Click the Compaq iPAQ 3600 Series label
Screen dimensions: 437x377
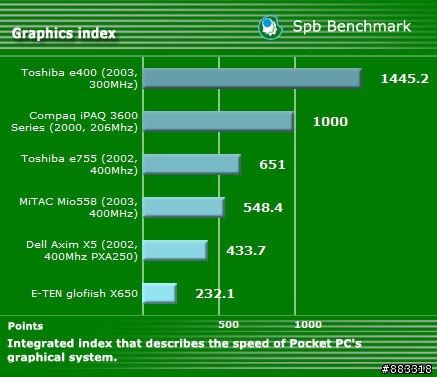coord(74,122)
